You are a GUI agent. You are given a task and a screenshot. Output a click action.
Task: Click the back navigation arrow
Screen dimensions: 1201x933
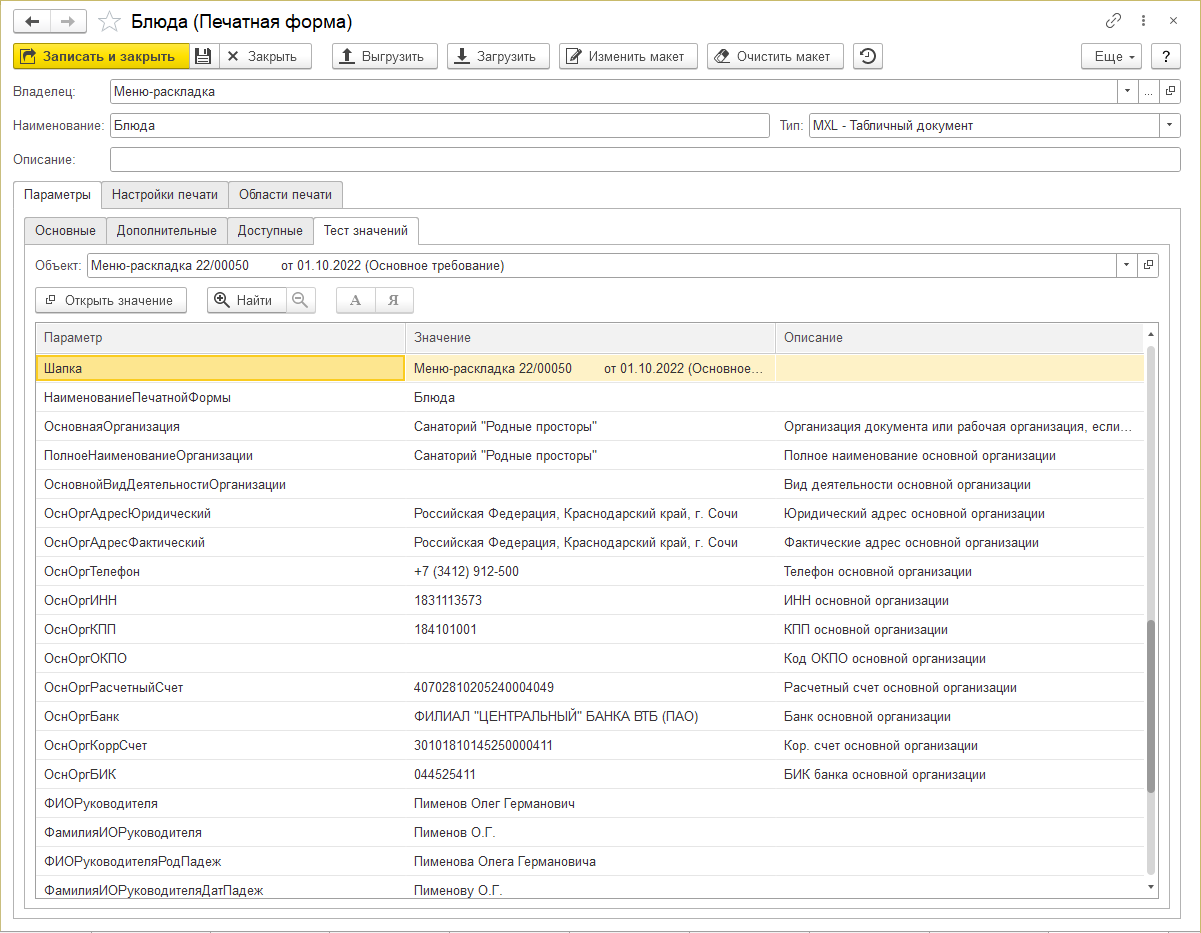coord(32,21)
